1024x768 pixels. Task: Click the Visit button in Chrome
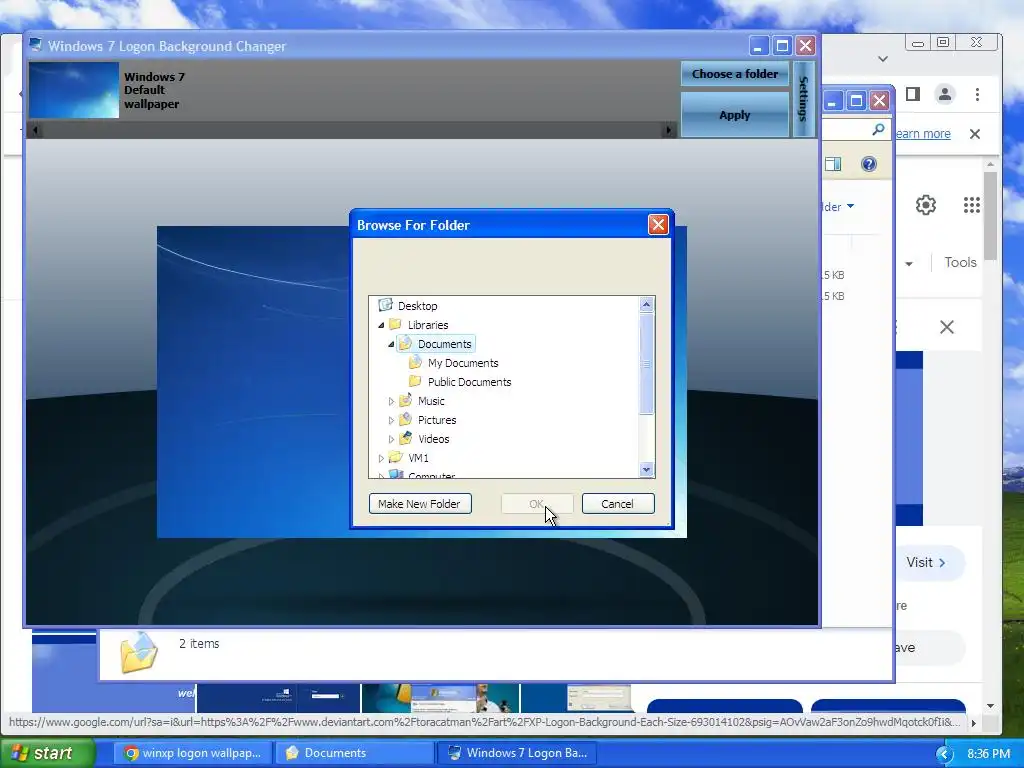tap(926, 562)
